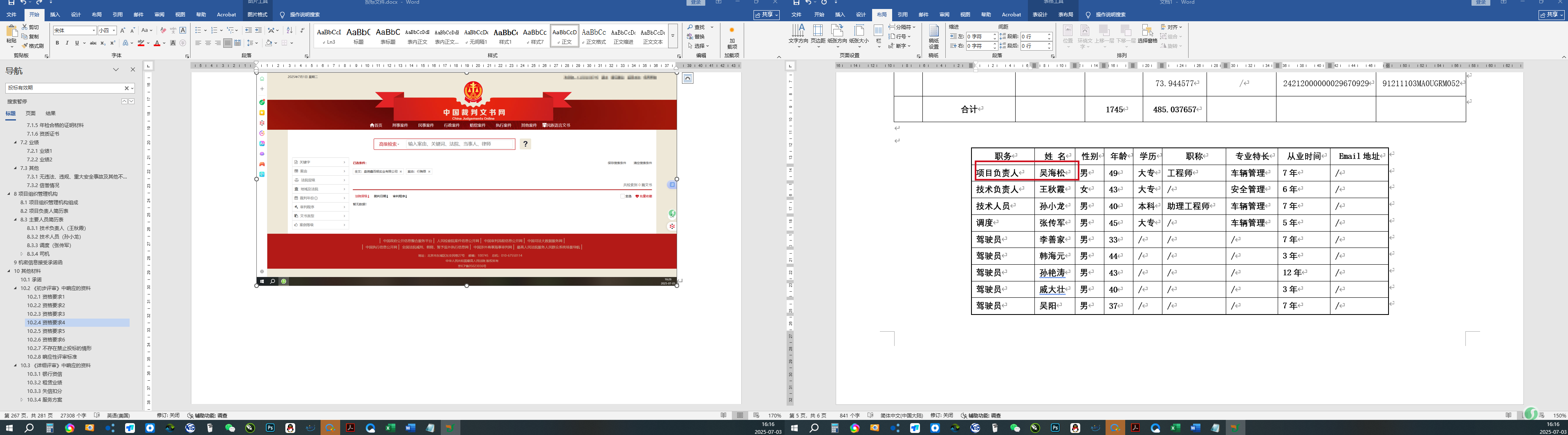
Task: Click the Increase Indent icon
Action: click(x=259, y=30)
